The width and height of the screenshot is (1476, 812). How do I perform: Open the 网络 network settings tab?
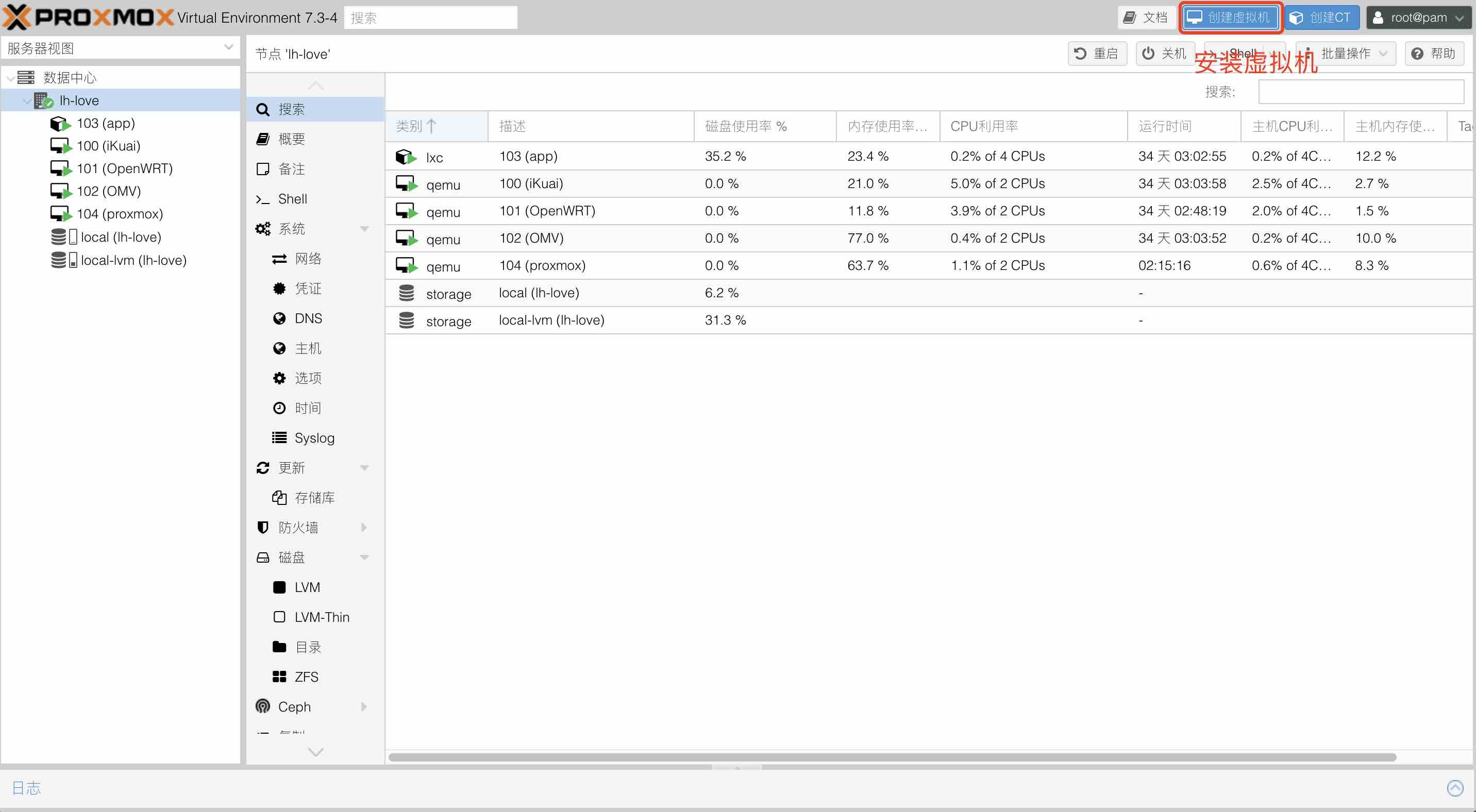(308, 259)
